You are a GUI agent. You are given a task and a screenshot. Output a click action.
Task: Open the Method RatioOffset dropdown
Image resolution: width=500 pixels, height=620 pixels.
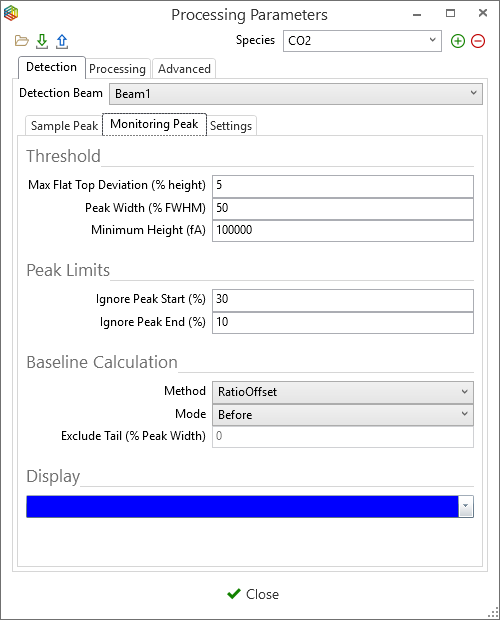point(343,392)
